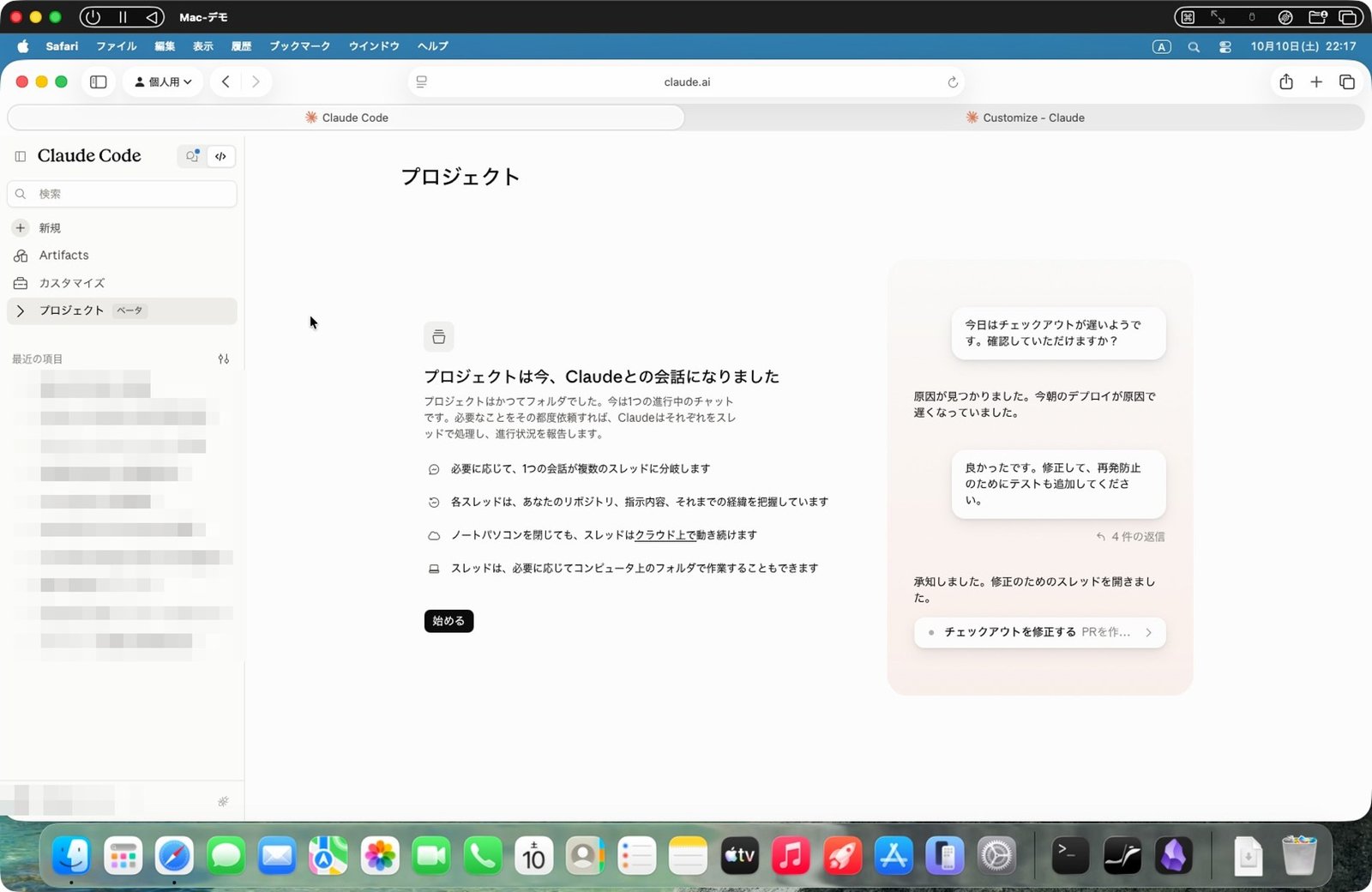
Task: Switch to the Customize - Claude tab
Action: click(x=1025, y=118)
